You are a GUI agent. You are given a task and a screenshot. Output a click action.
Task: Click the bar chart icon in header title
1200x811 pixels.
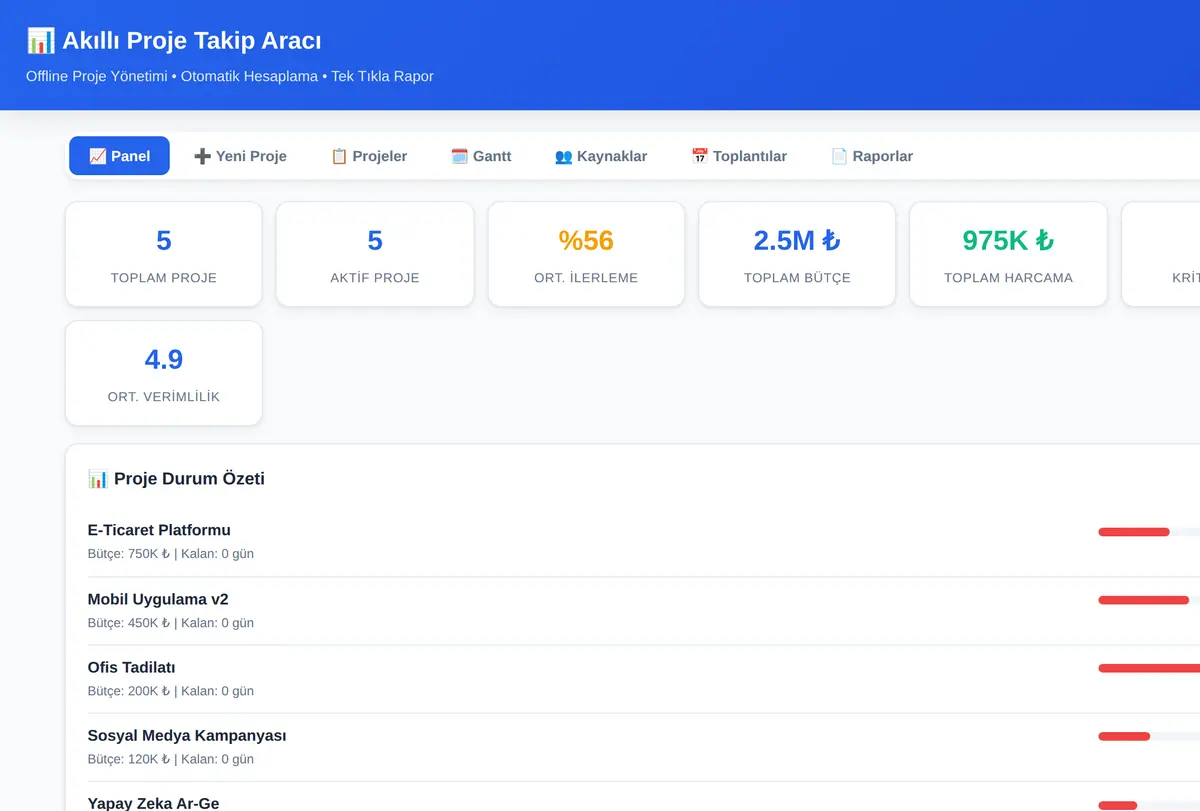tap(41, 41)
